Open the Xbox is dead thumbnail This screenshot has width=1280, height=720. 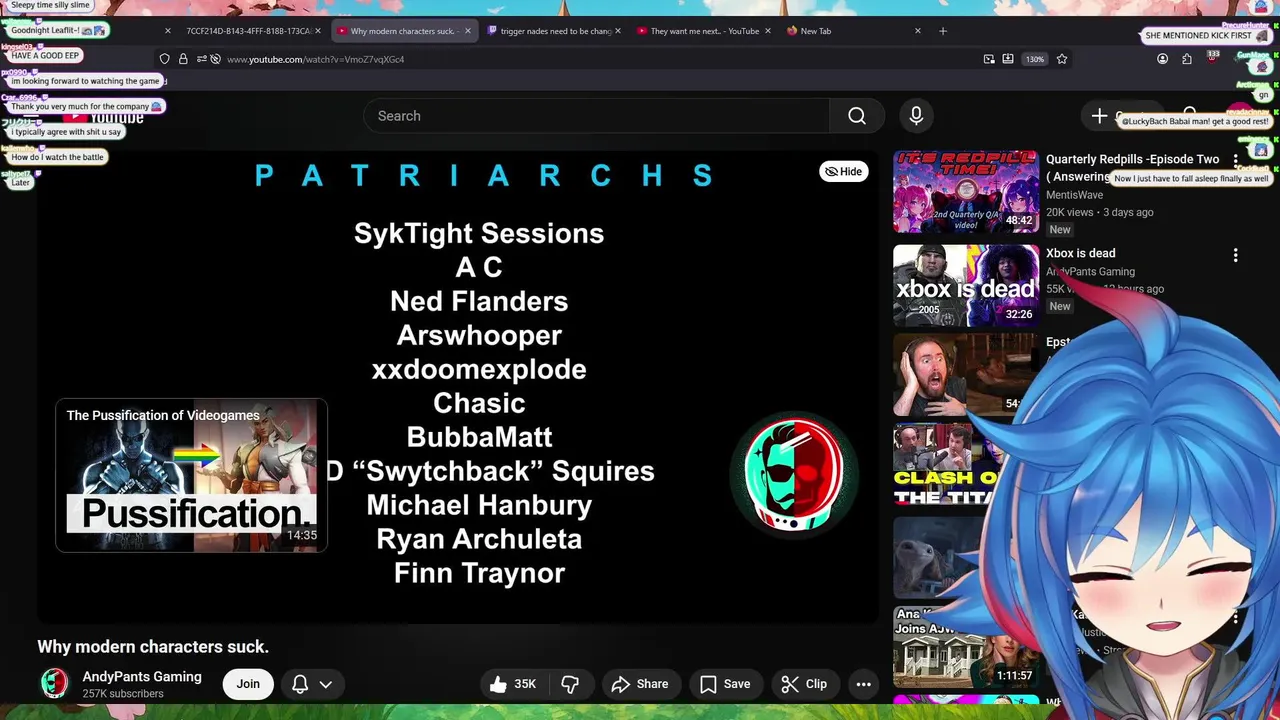(x=966, y=286)
